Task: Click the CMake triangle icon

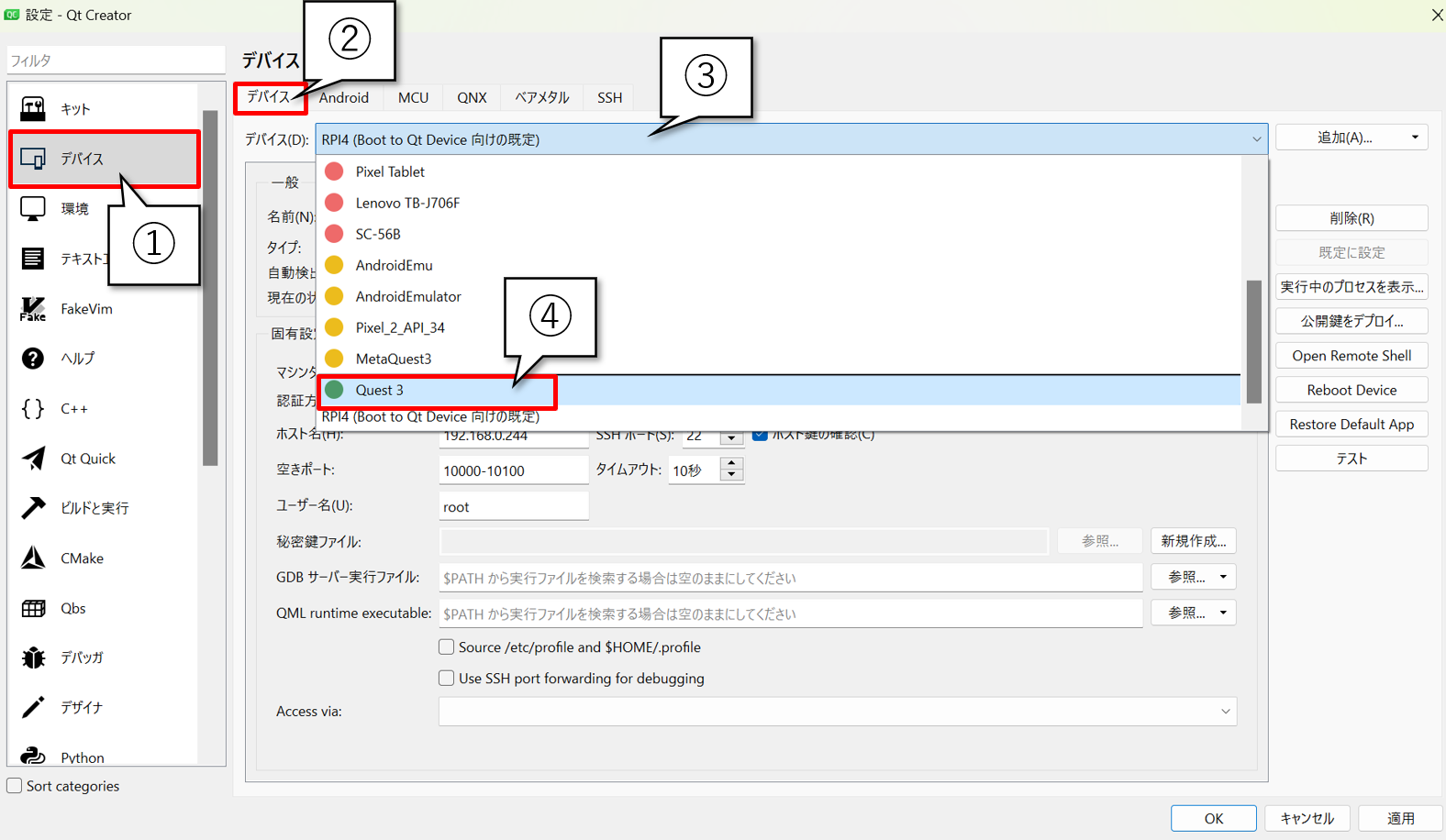Action: pyautogui.click(x=33, y=558)
